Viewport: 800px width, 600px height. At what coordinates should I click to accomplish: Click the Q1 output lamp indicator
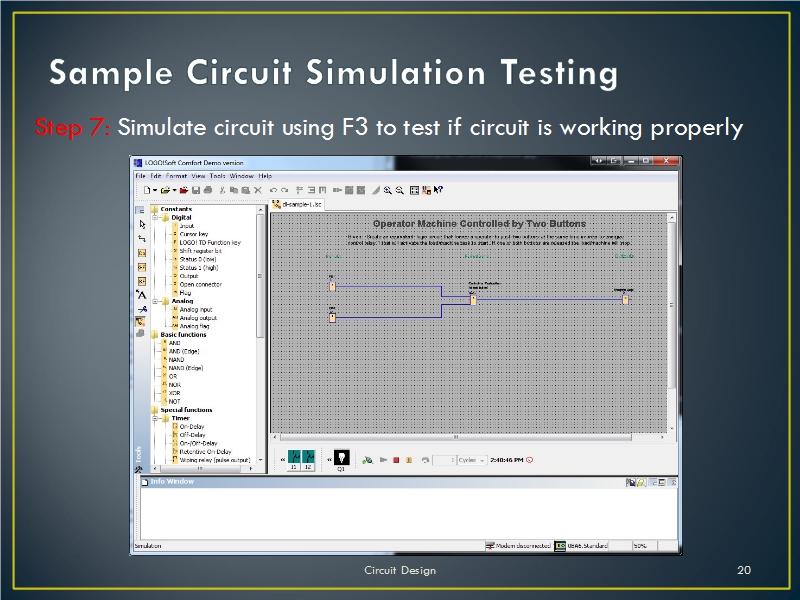pos(340,458)
